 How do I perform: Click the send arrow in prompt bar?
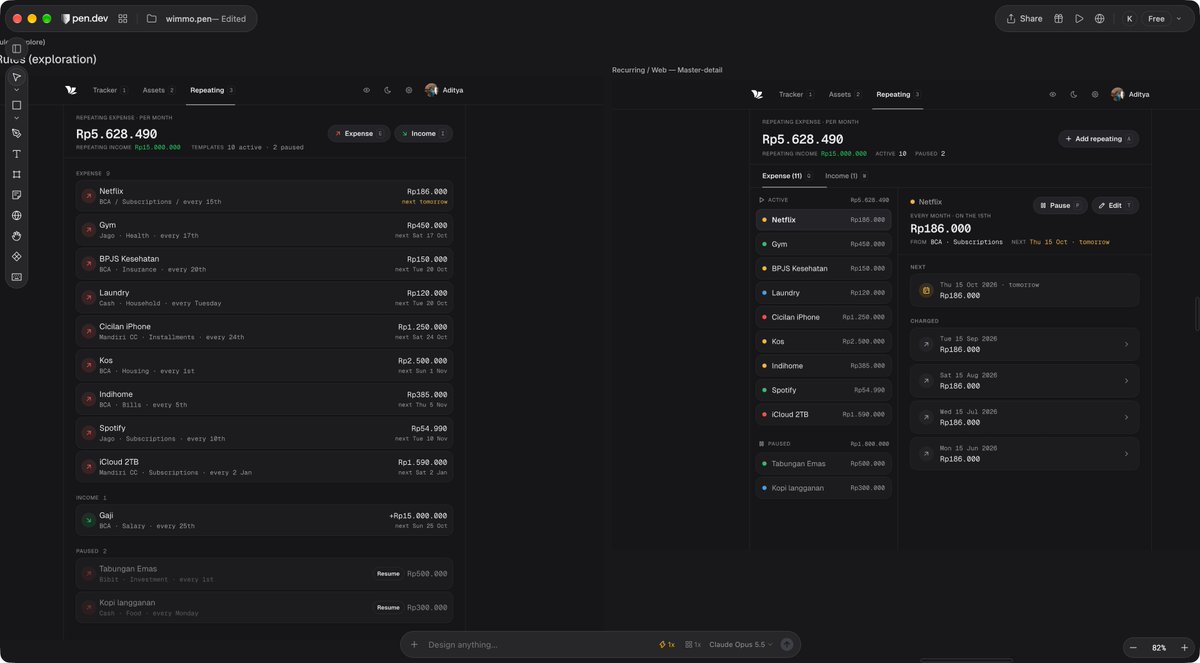pyautogui.click(x=787, y=645)
